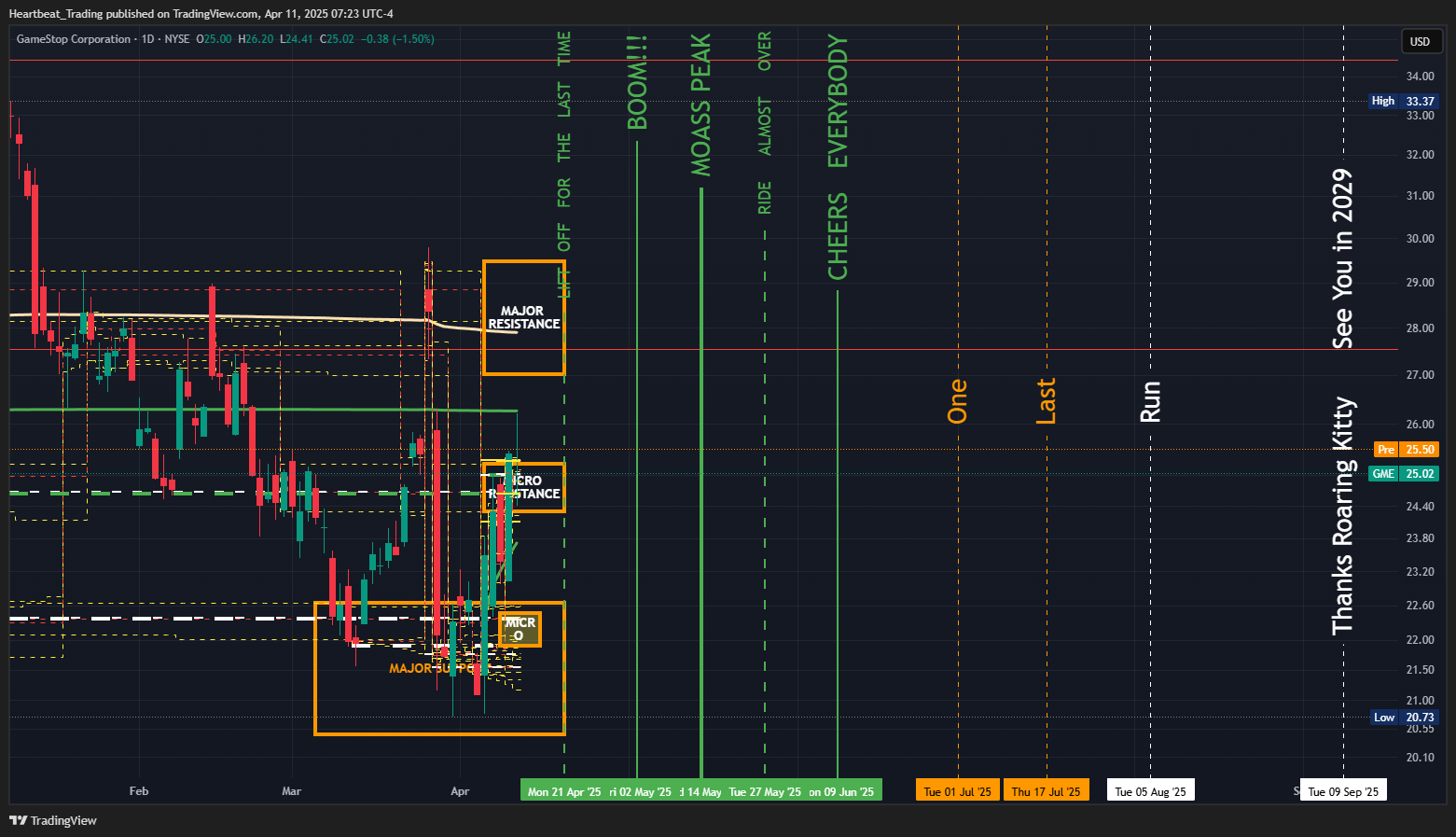Click the Tue 01 Jul '25 date marker
This screenshot has width=1456, height=837.
(x=958, y=791)
